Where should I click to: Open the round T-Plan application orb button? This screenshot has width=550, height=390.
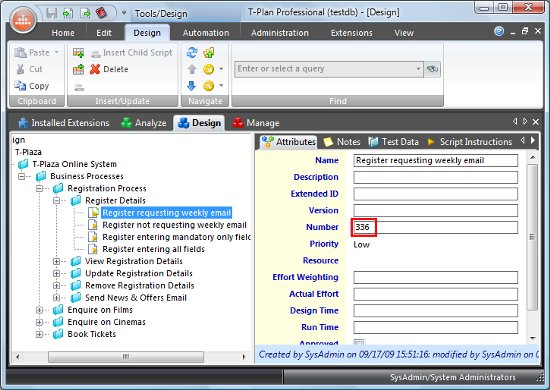pyautogui.click(x=23, y=21)
